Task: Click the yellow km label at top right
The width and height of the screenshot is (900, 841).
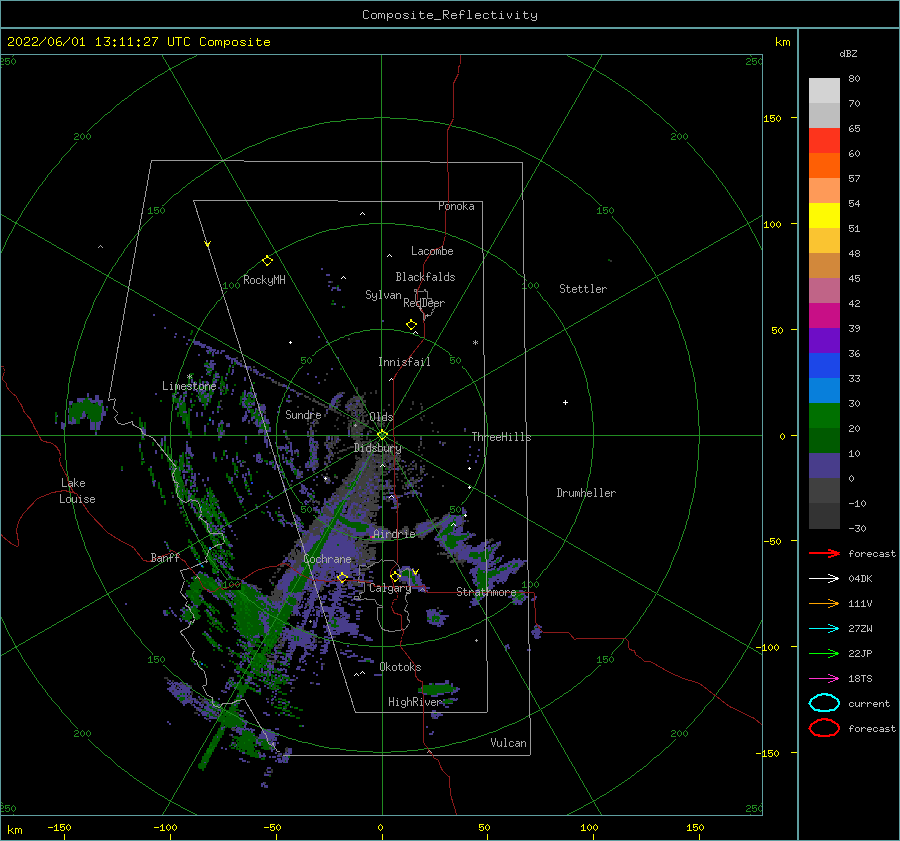Action: pyautogui.click(x=782, y=42)
